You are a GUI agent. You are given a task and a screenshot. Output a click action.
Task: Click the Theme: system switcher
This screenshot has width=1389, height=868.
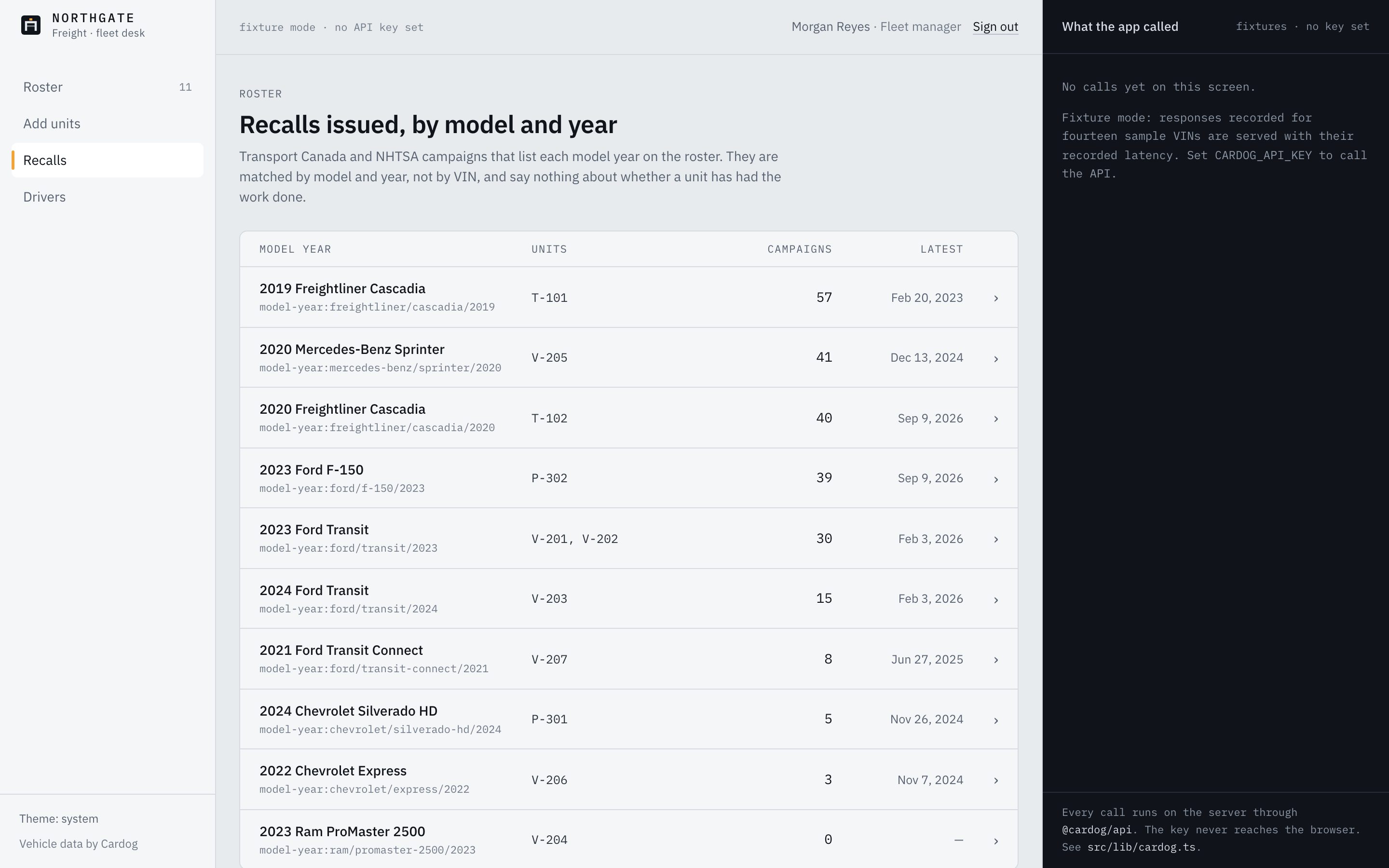[x=58, y=819]
